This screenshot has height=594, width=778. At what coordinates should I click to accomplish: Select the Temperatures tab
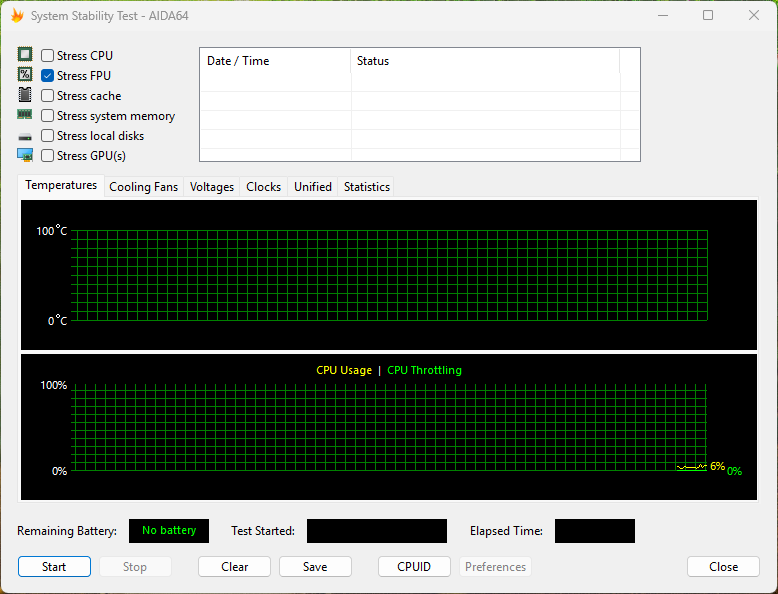61,185
